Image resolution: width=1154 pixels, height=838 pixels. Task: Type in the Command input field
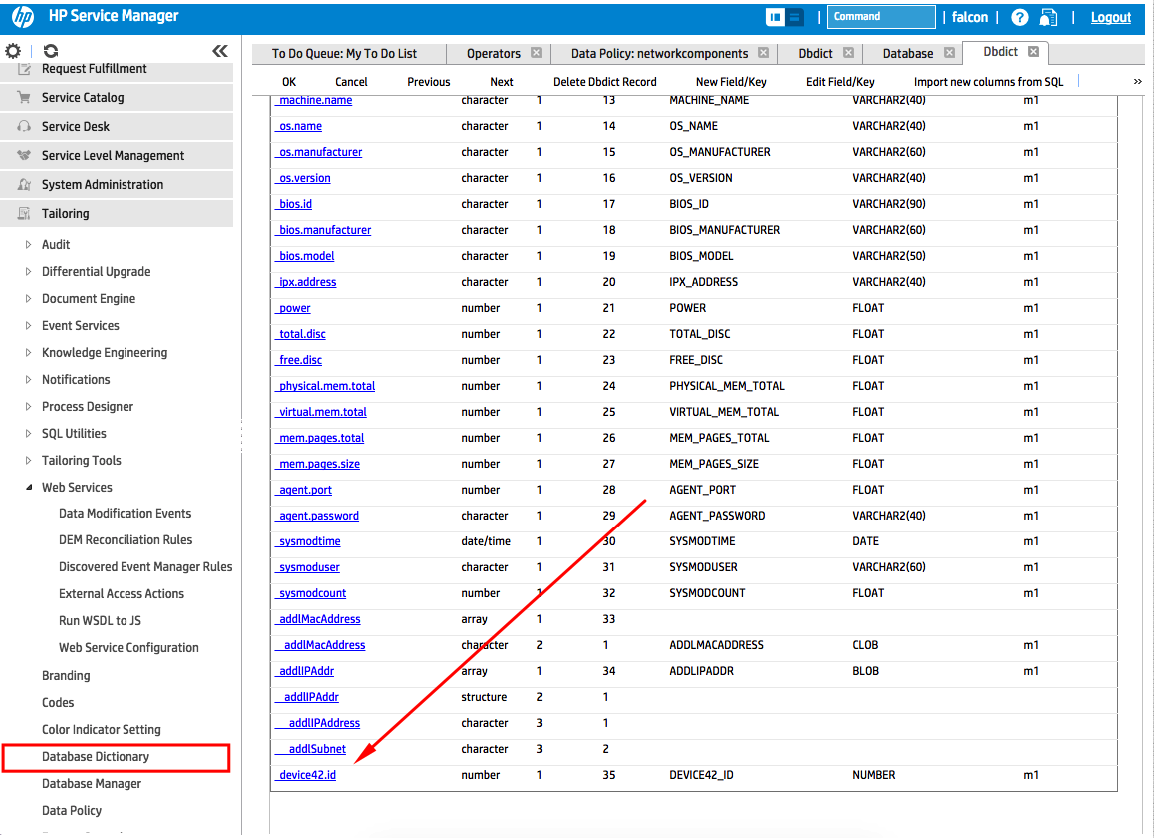point(880,16)
